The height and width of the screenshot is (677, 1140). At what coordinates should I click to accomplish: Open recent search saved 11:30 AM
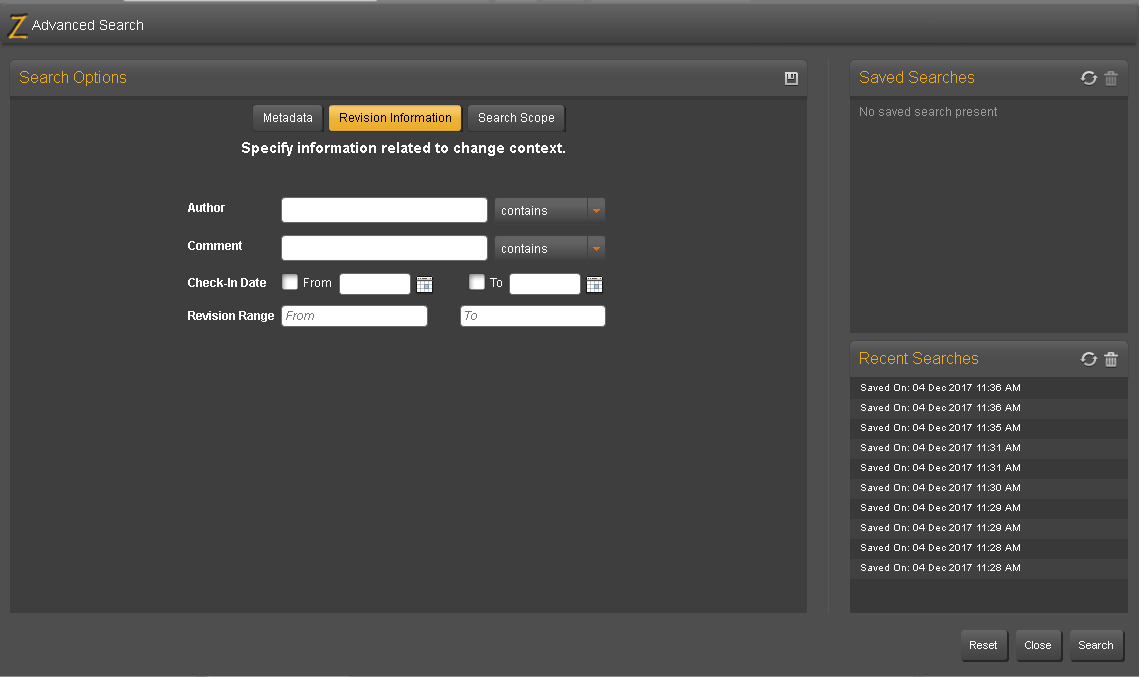coord(989,488)
